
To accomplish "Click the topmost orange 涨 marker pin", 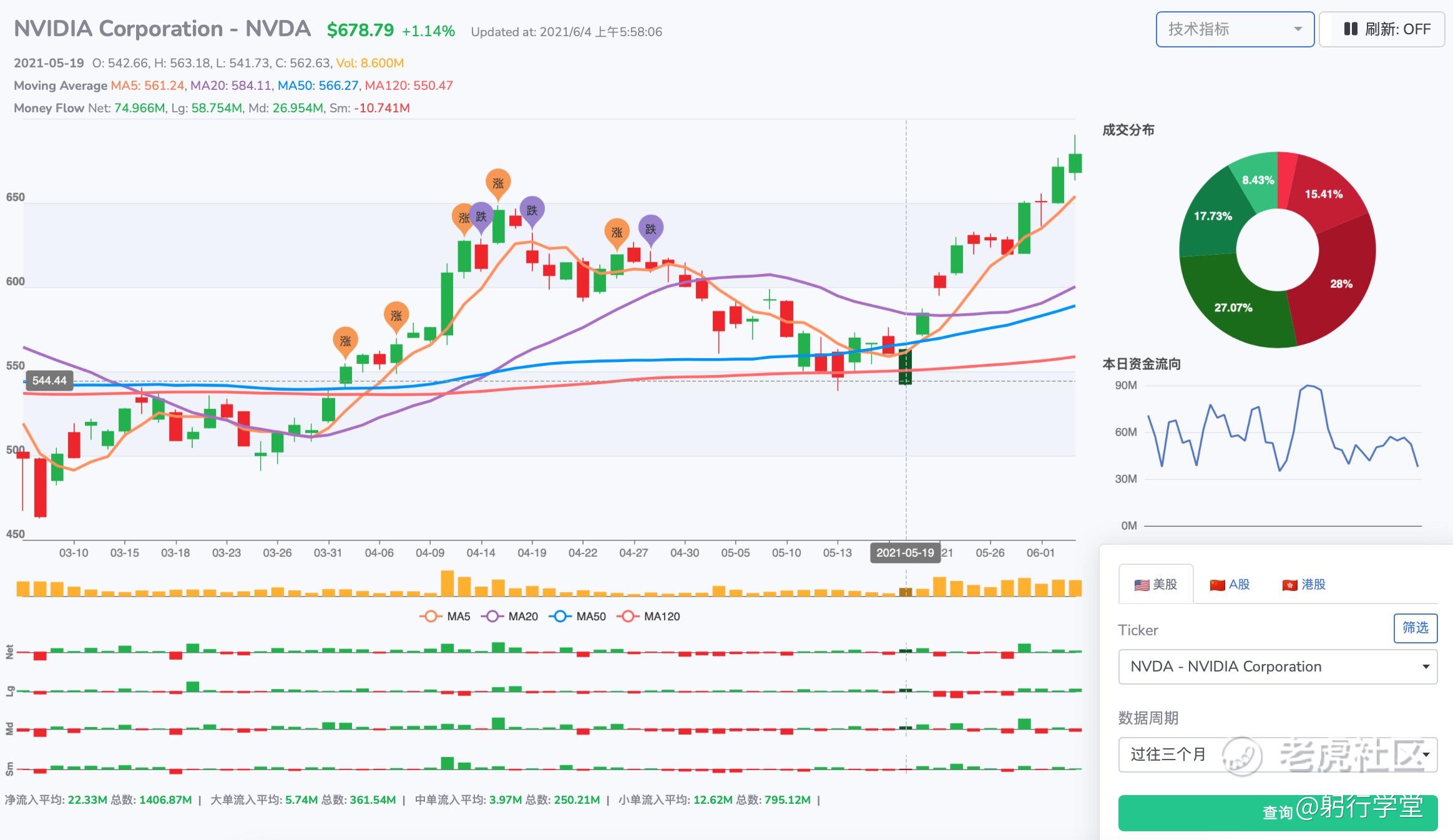I will (498, 183).
